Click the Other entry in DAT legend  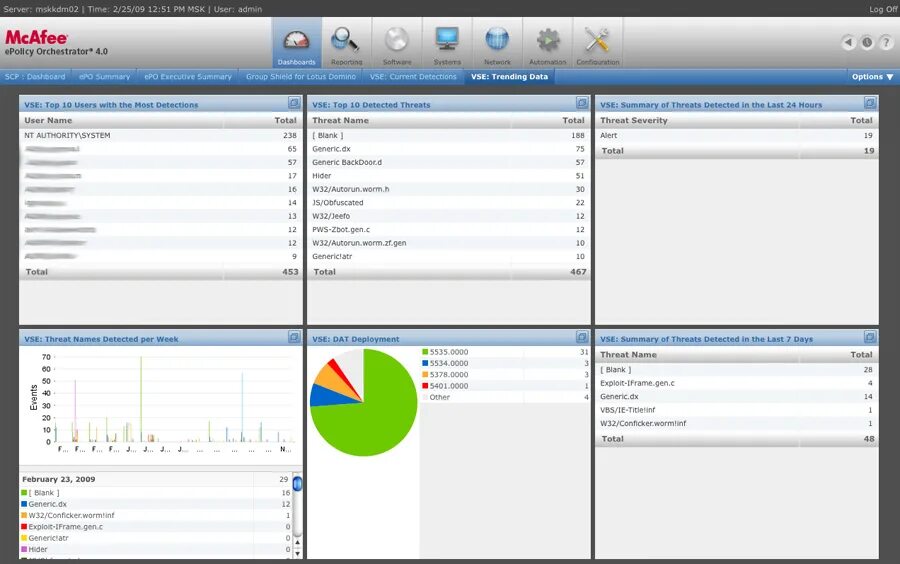pyautogui.click(x=440, y=397)
